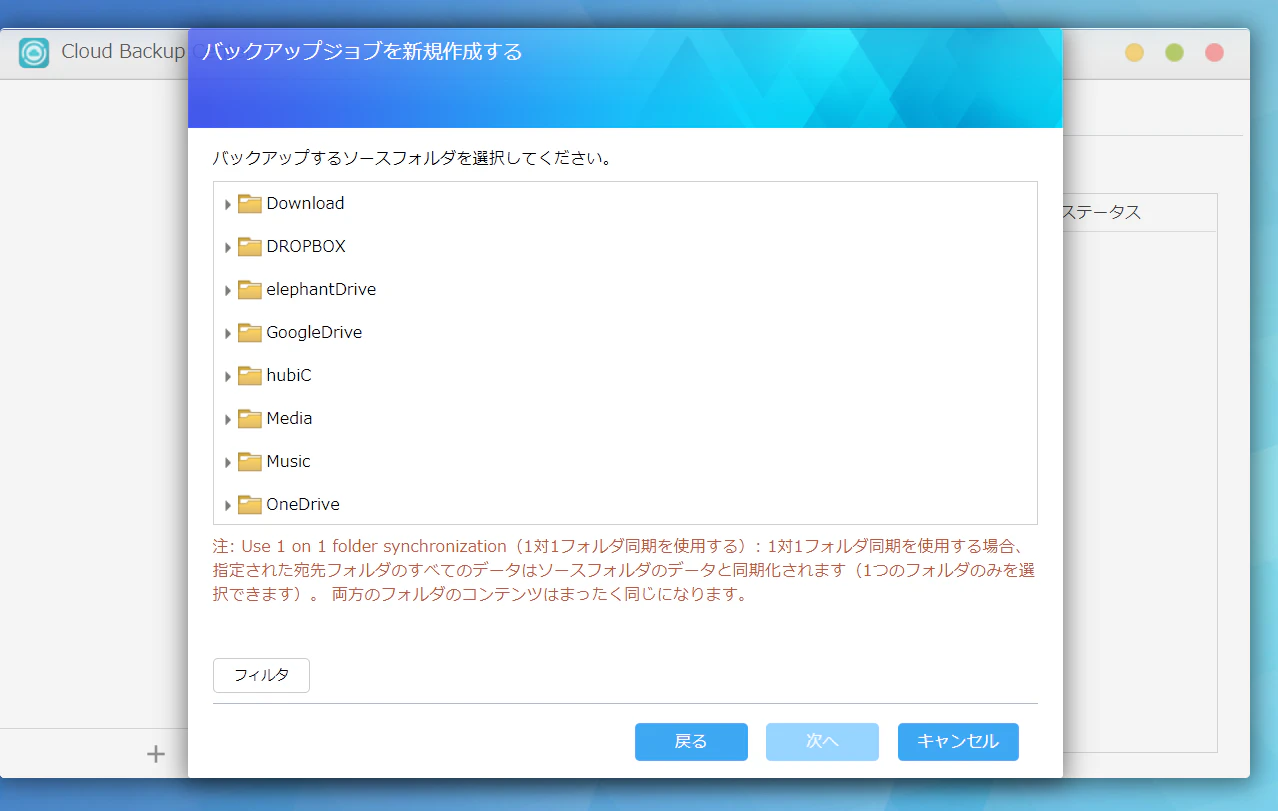This screenshot has height=811, width=1278.
Task: Click the red 1 on 1 synchronization note
Action: pos(623,570)
